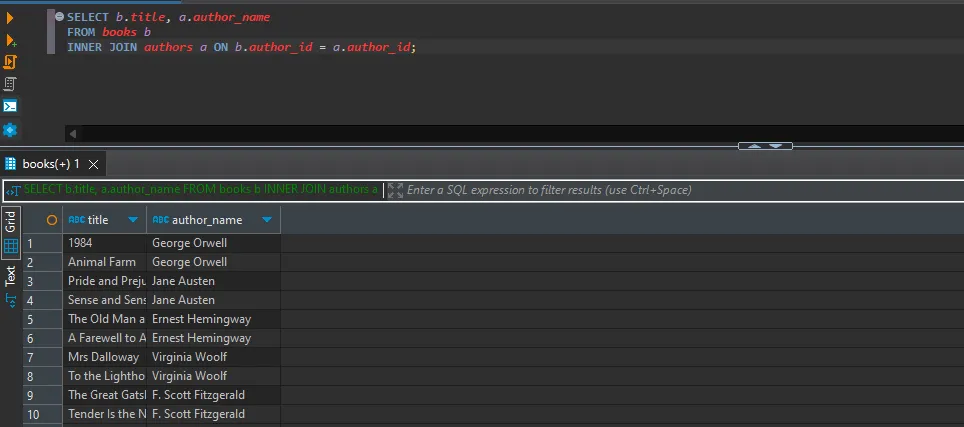
Task: Click the Sense and Sensibility title cell
Action: tap(105, 300)
